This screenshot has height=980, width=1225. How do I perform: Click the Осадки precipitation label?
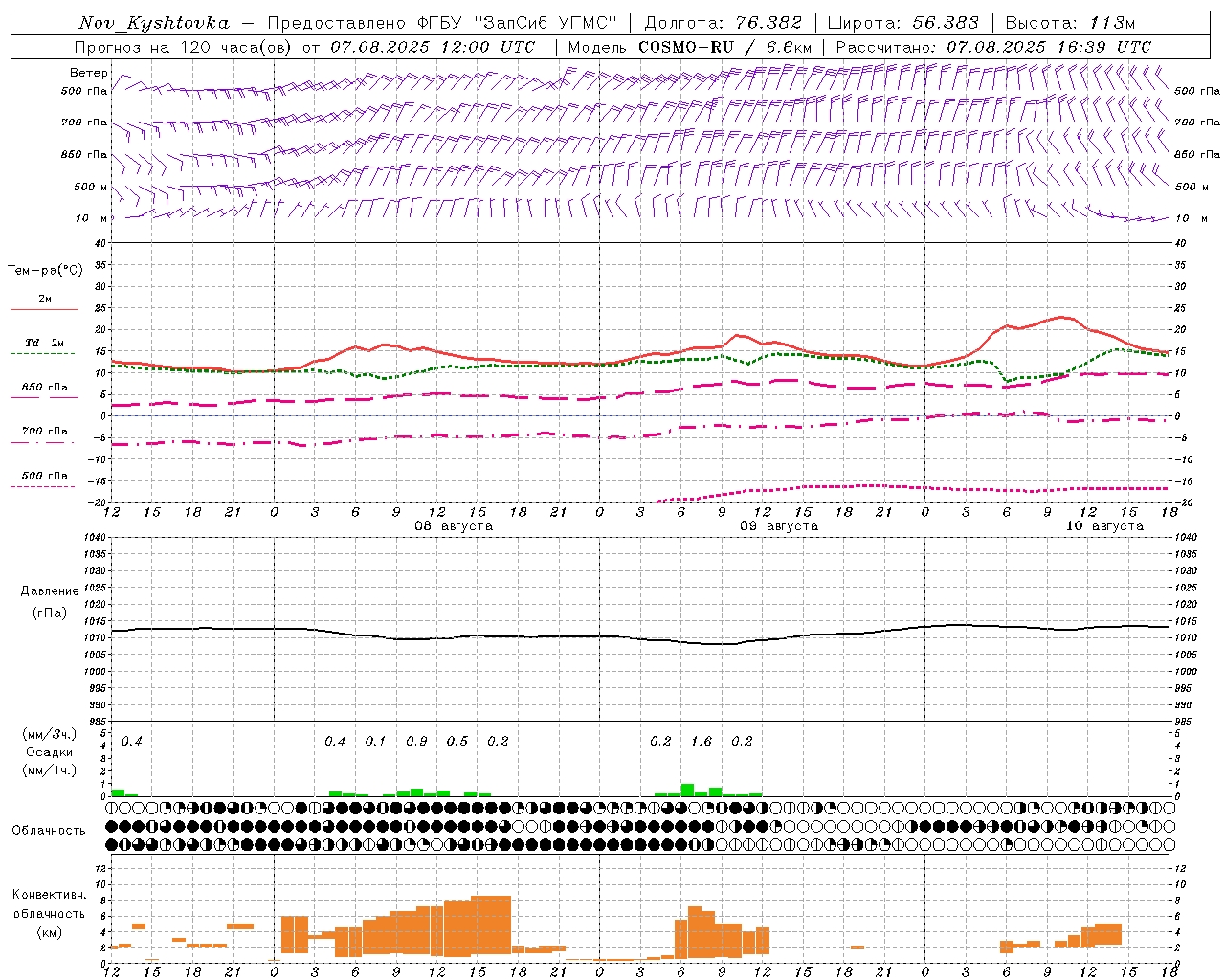pos(50,753)
